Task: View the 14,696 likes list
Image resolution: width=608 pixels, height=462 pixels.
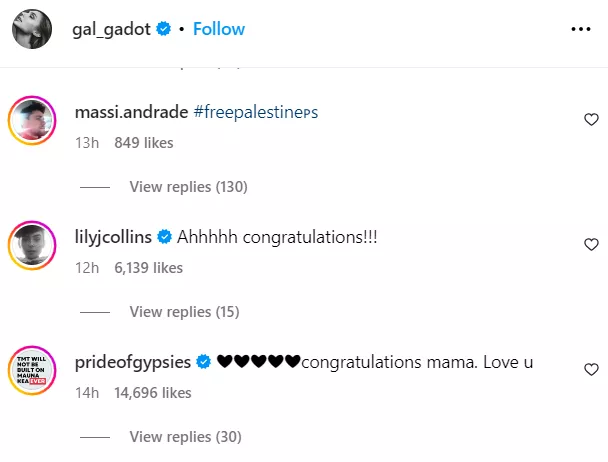Action: [x=152, y=393]
